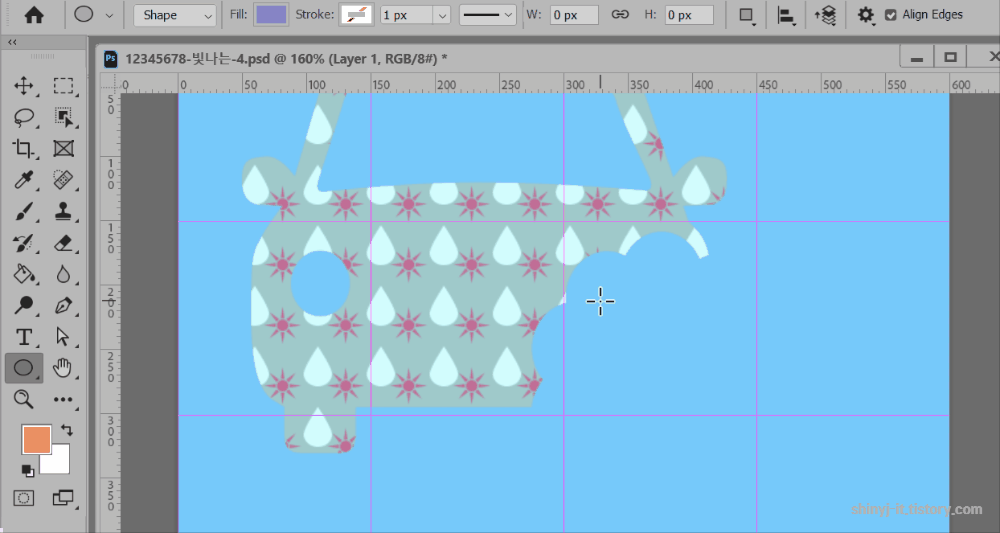The width and height of the screenshot is (1000, 533).
Task: Select the Eraser tool
Action: pos(63,242)
